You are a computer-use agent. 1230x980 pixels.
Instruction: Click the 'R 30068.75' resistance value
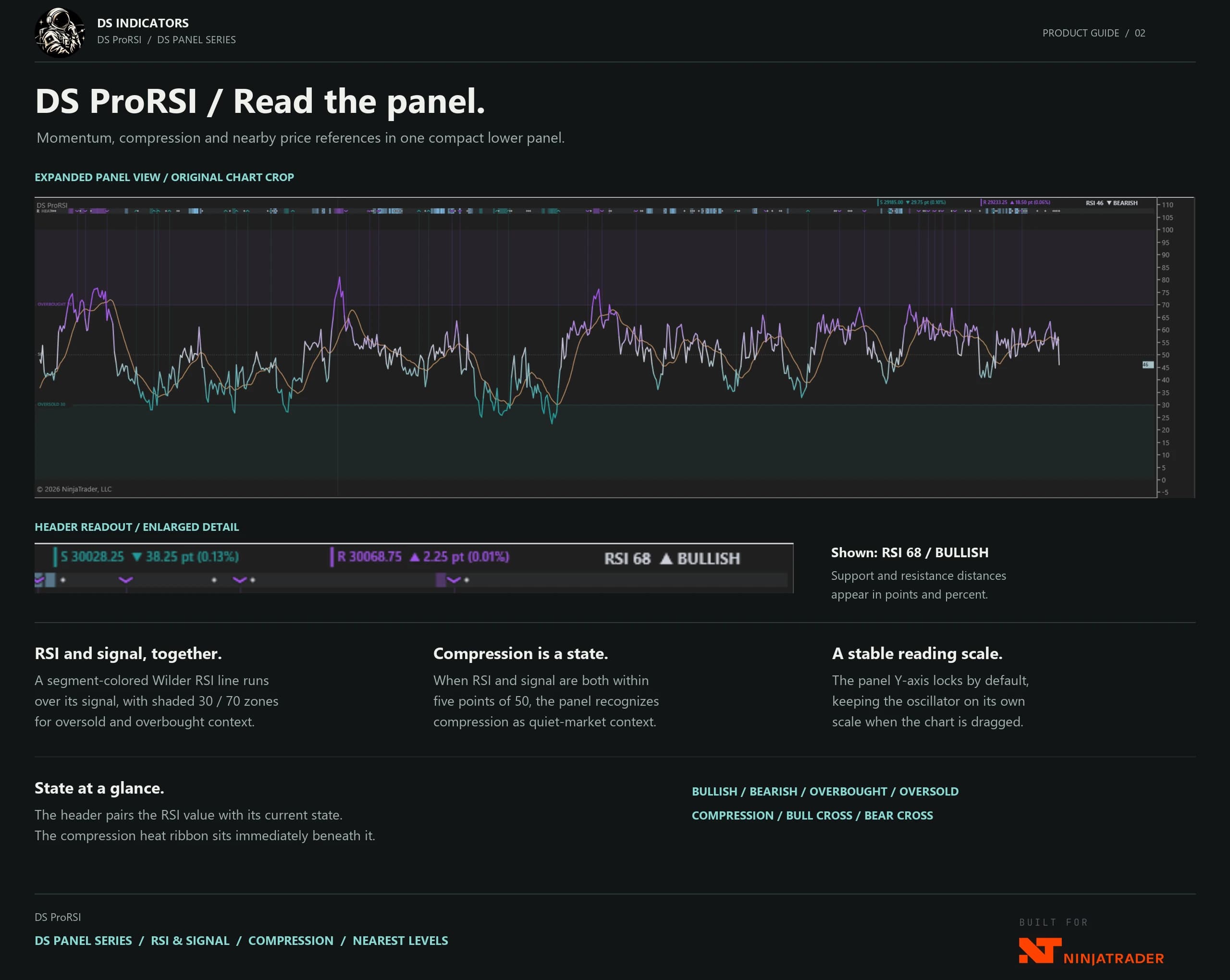pyautogui.click(x=369, y=557)
